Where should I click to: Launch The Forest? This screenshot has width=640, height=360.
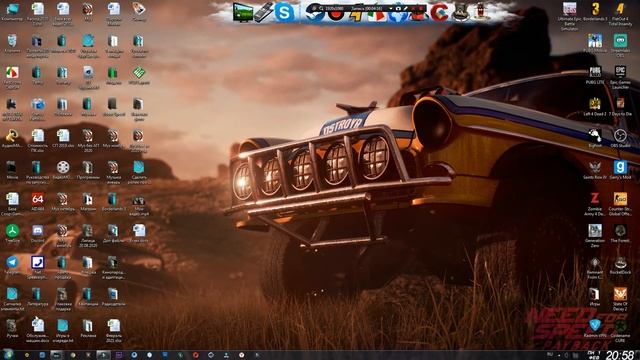pyautogui.click(x=620, y=233)
